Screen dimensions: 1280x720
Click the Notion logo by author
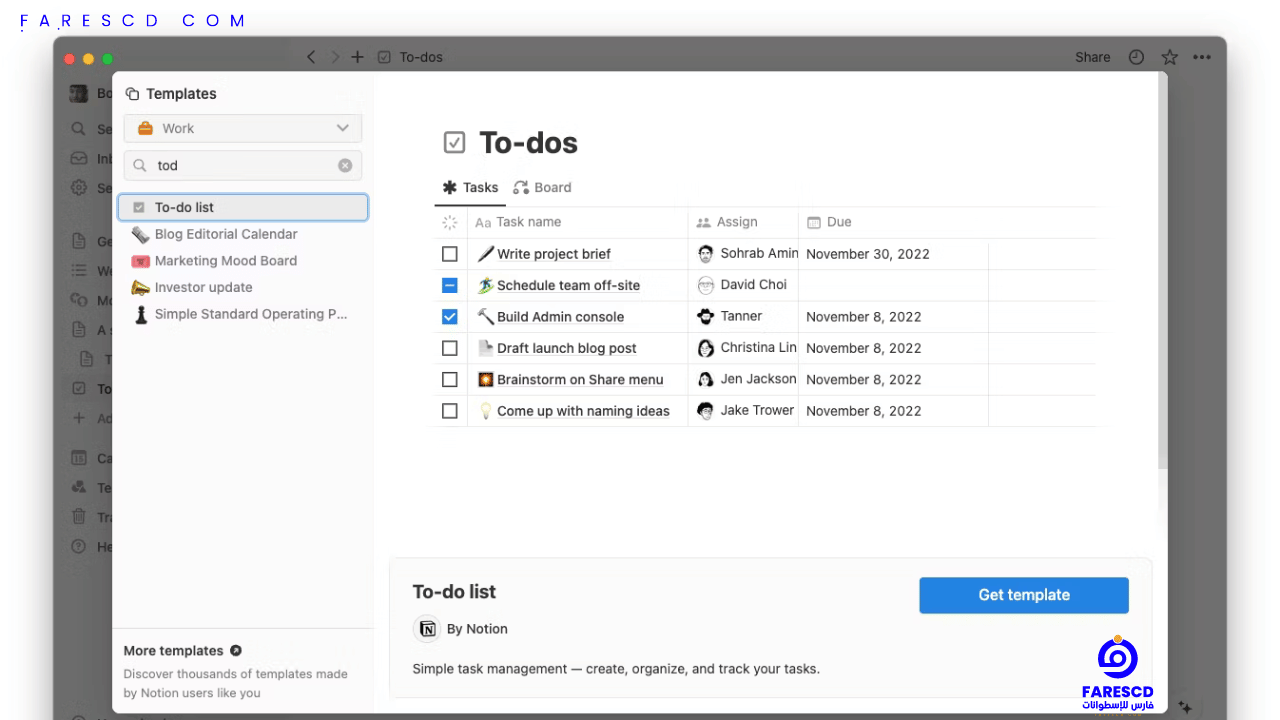tap(427, 629)
